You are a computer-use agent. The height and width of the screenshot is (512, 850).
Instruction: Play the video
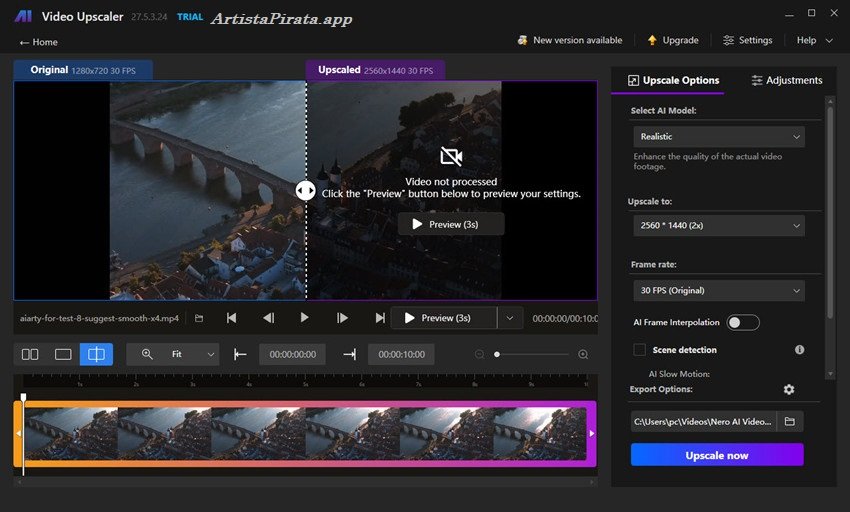click(304, 318)
